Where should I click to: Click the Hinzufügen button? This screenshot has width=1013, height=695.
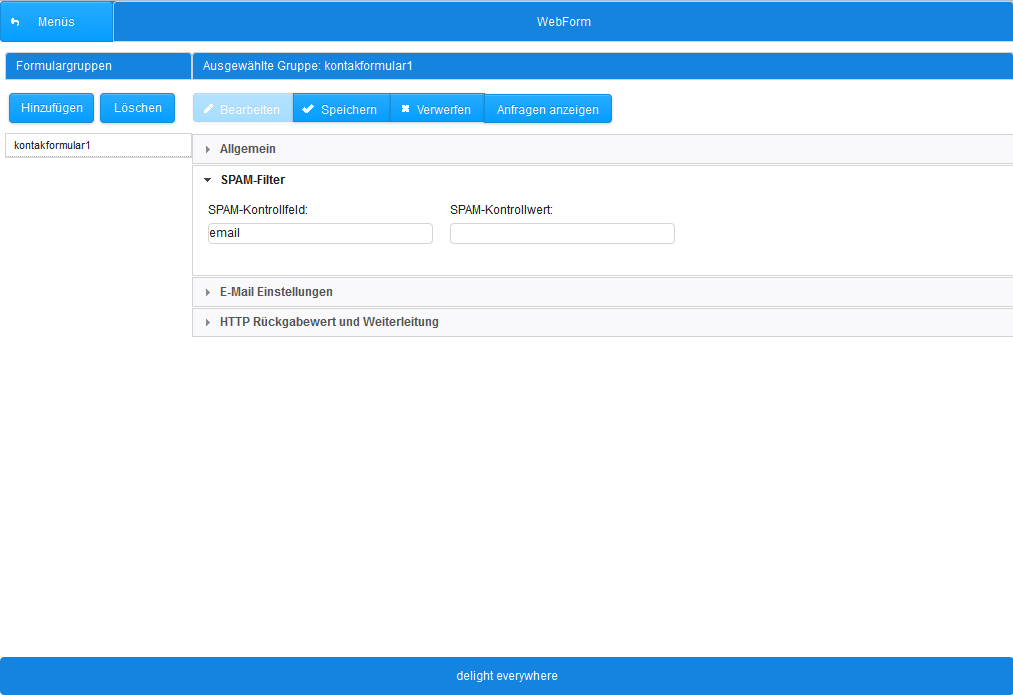50,107
